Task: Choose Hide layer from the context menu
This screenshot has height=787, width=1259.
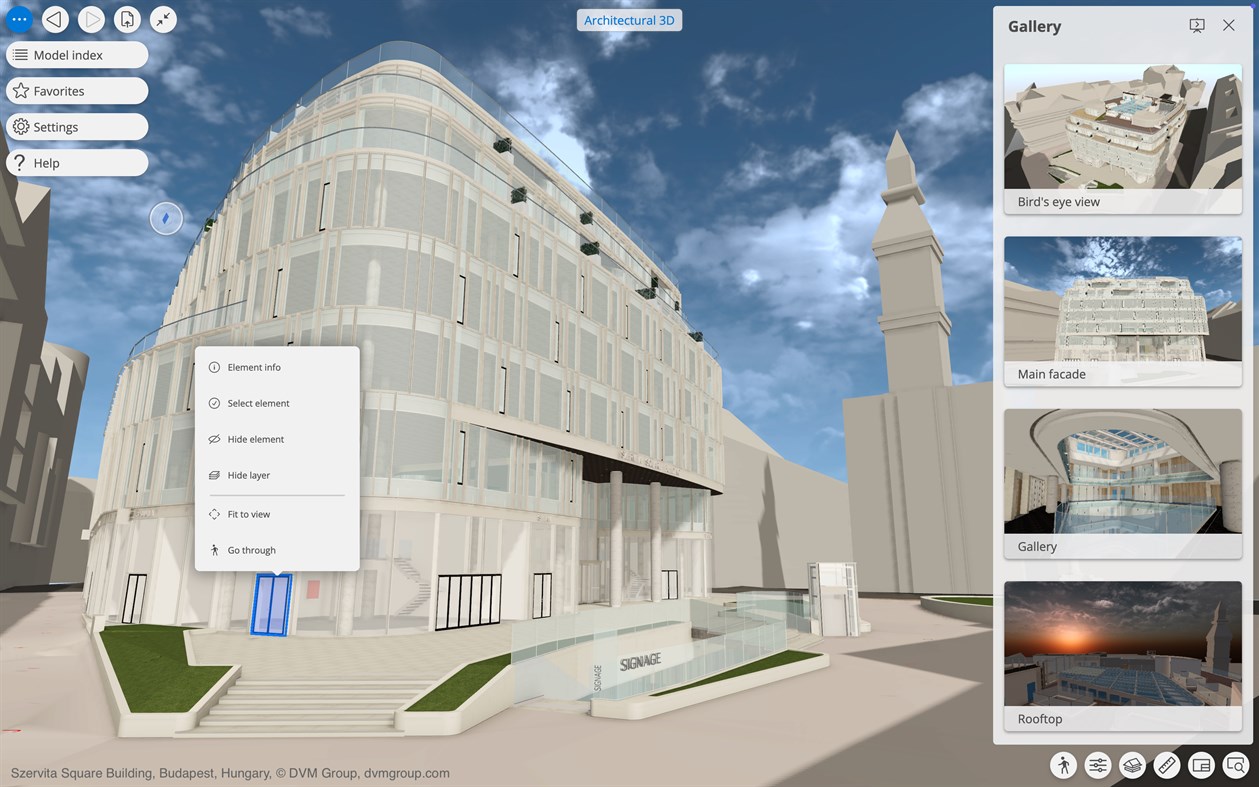Action: (x=252, y=475)
